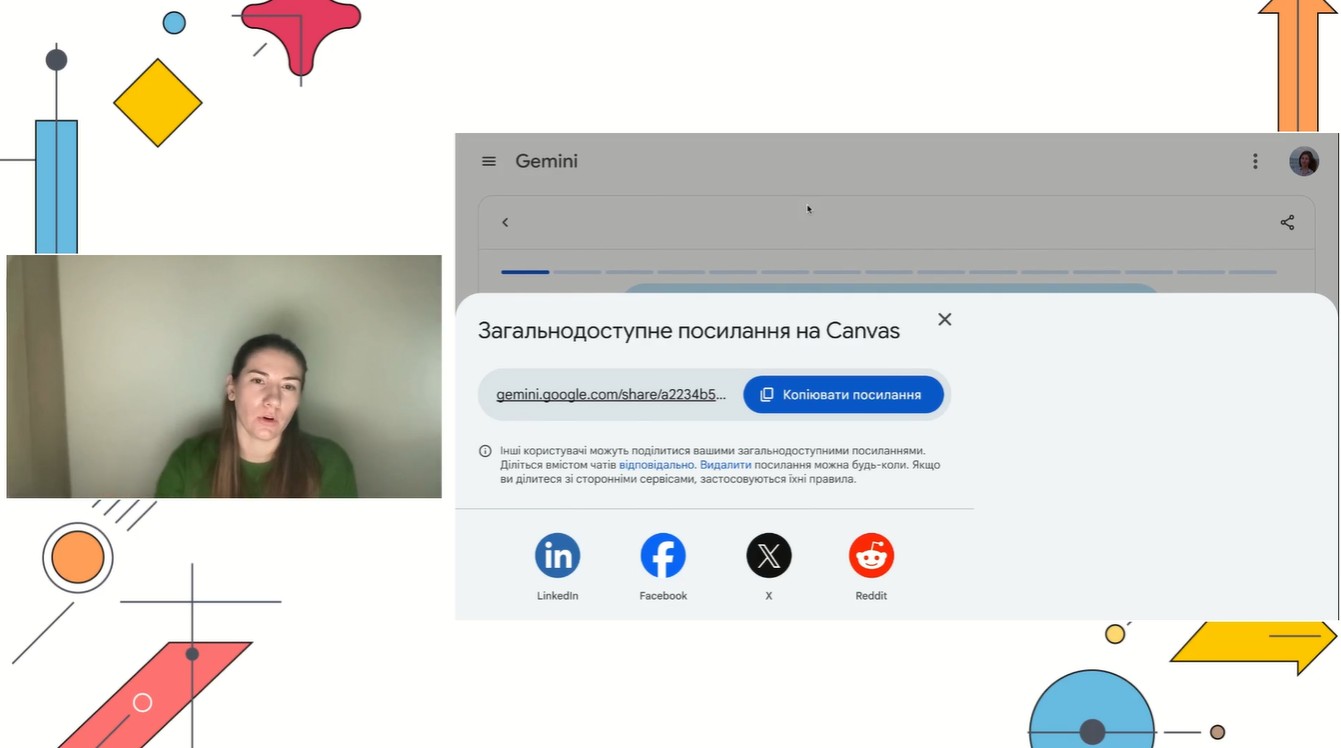Go back using the left chevron arrow
The image size is (1341, 748).
pos(505,222)
